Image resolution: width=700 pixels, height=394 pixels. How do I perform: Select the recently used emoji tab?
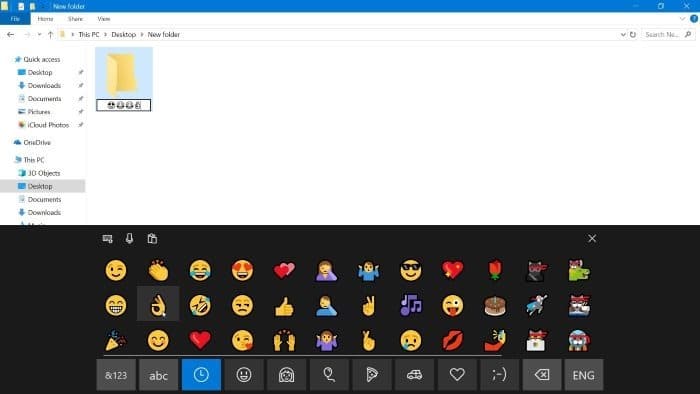pos(201,375)
